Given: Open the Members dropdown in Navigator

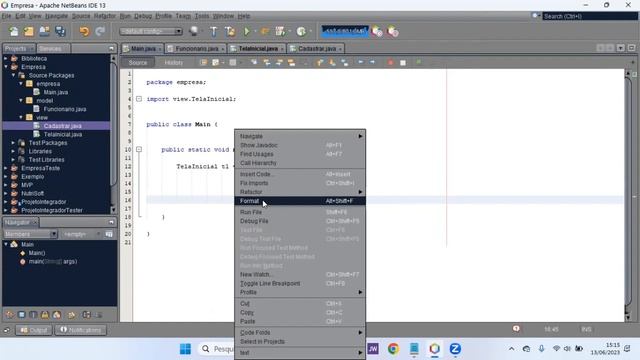Looking at the screenshot, I should tap(30, 234).
